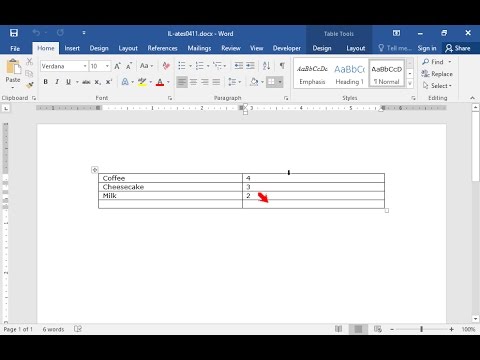Apply yellow text highlight color
480x360 pixels.
click(142, 82)
